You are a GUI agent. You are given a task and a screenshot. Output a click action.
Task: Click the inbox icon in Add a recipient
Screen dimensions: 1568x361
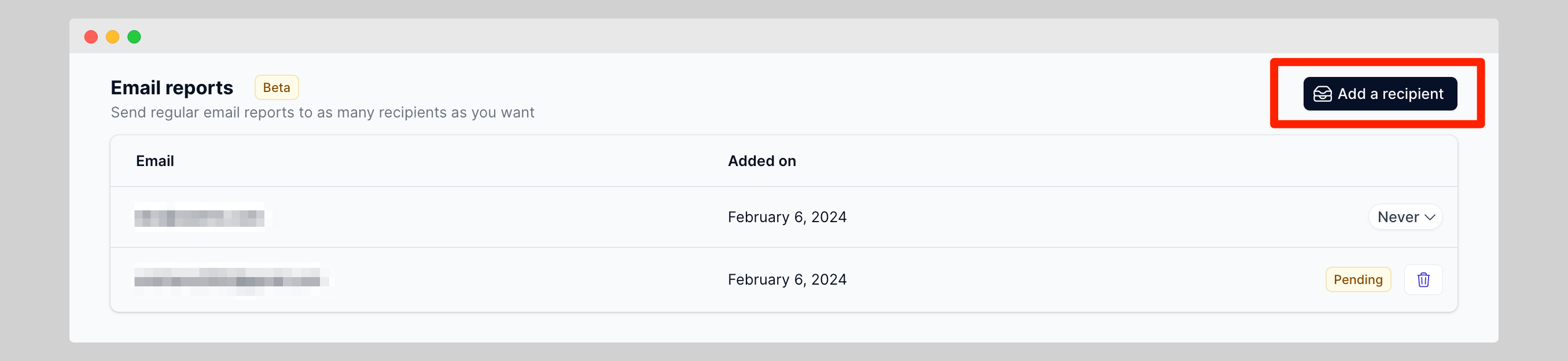point(1322,94)
